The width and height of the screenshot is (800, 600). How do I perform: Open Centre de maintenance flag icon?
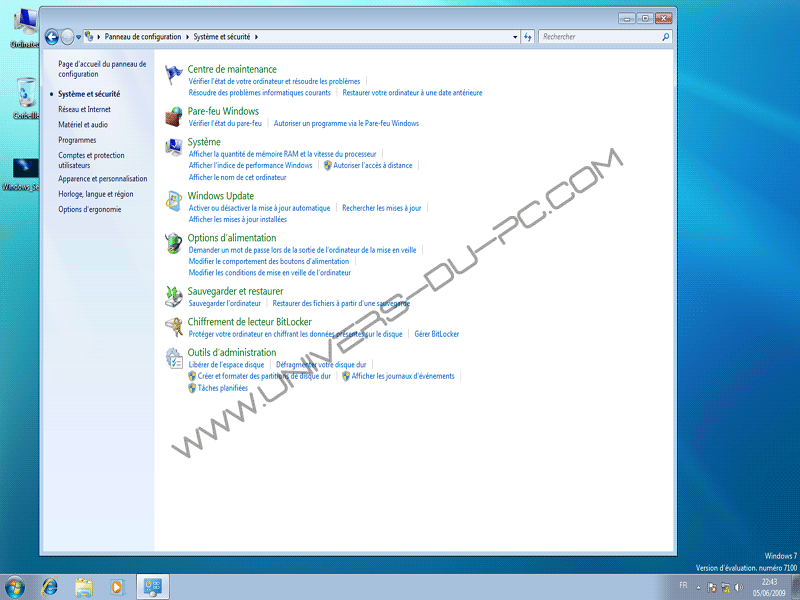(173, 74)
